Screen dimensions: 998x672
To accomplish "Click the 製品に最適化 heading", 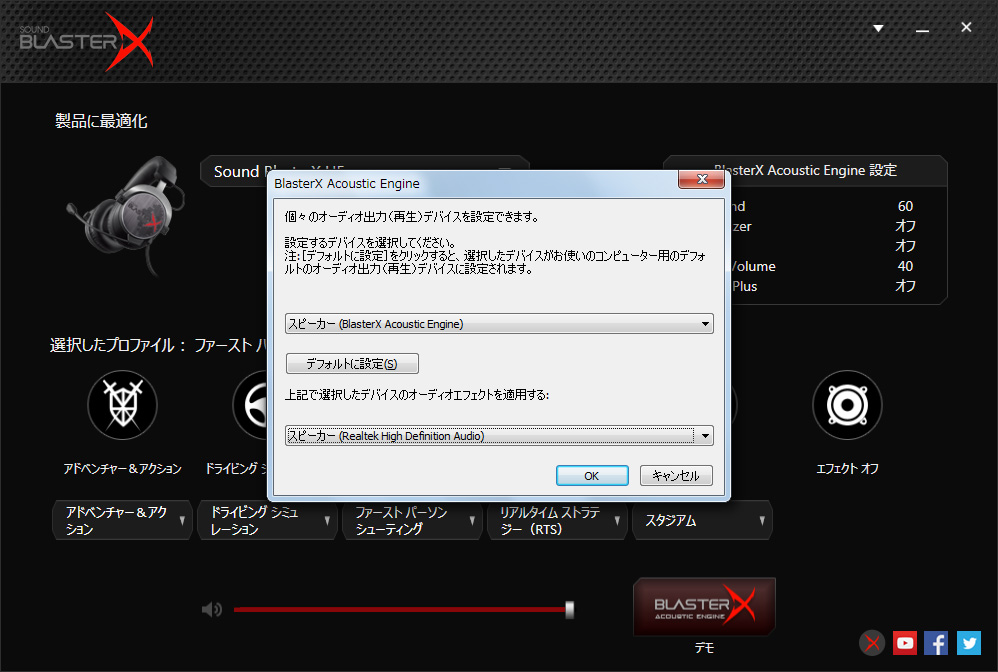I will click(x=101, y=121).
